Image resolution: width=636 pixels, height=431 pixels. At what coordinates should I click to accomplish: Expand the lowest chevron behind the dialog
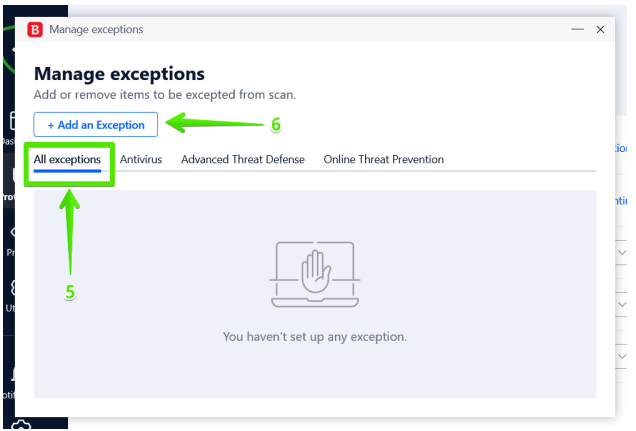coord(622,356)
